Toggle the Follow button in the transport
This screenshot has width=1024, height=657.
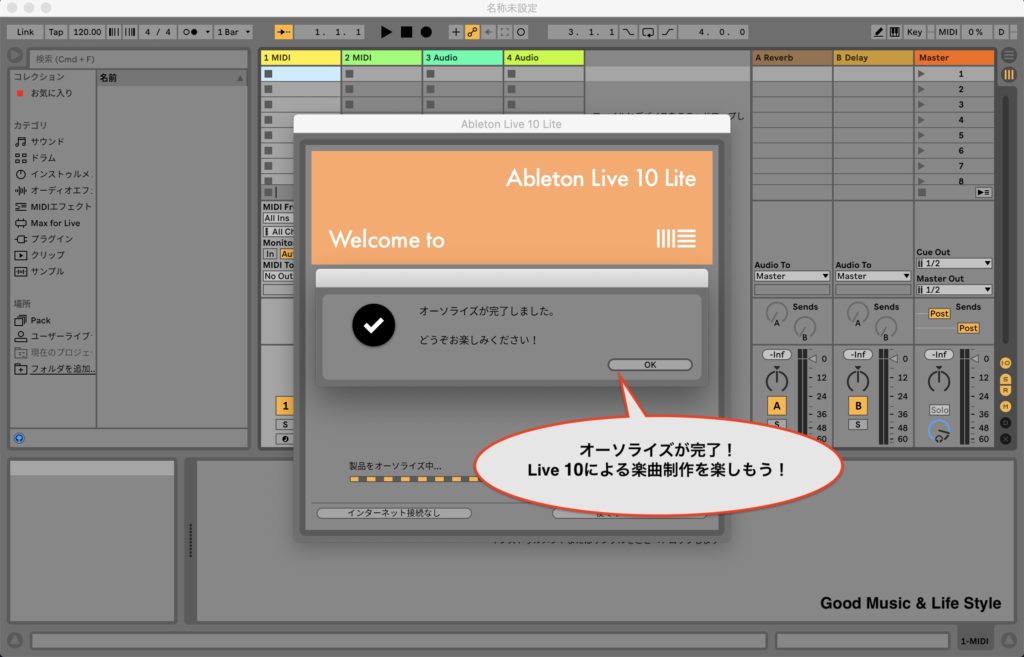coord(283,31)
